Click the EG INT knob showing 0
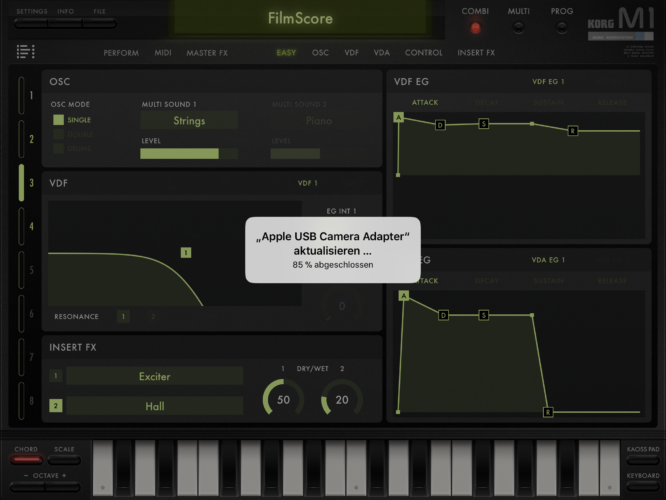 coord(341,306)
